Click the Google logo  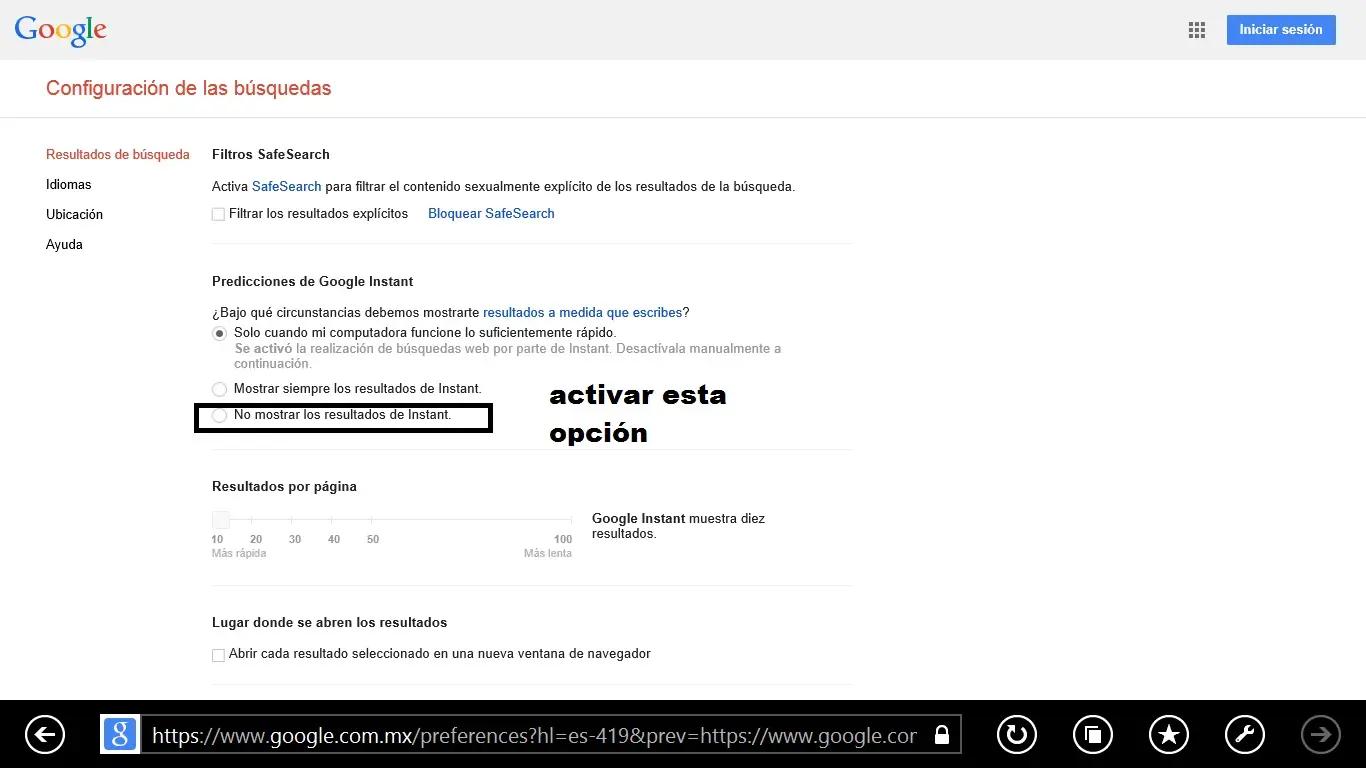pos(60,30)
